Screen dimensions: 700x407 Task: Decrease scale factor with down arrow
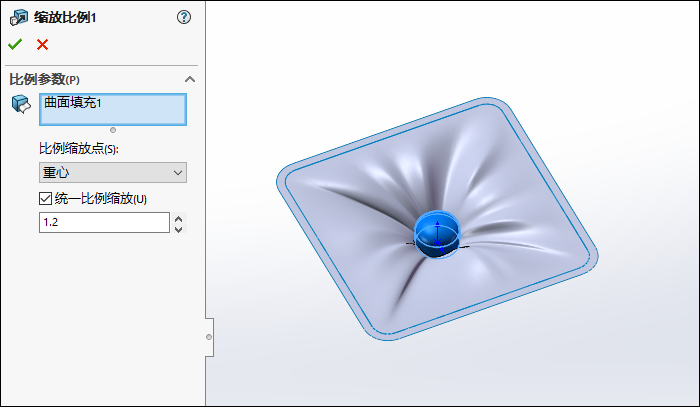pyautogui.click(x=179, y=229)
